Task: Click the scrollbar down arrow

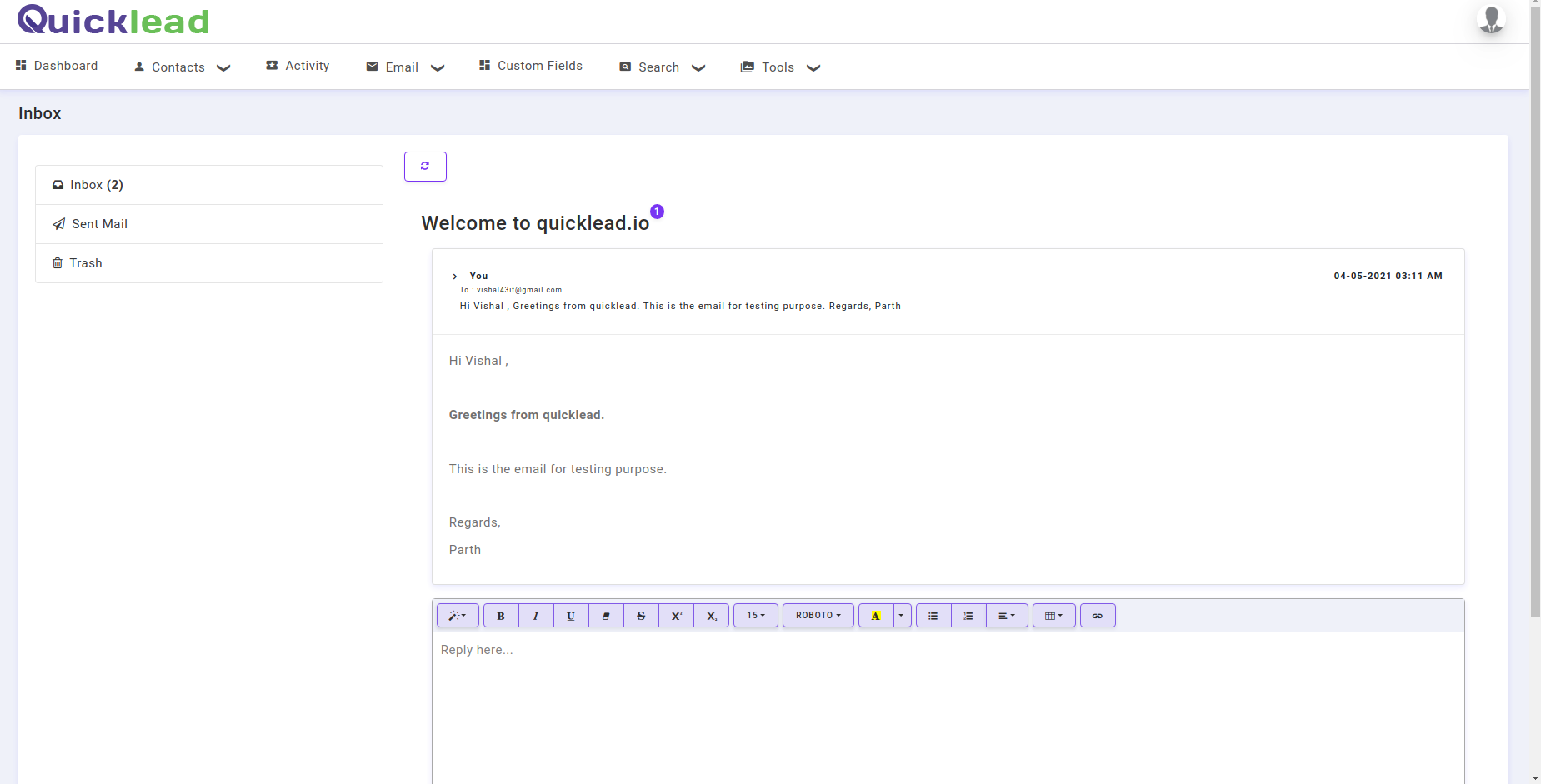Action: click(1535, 778)
